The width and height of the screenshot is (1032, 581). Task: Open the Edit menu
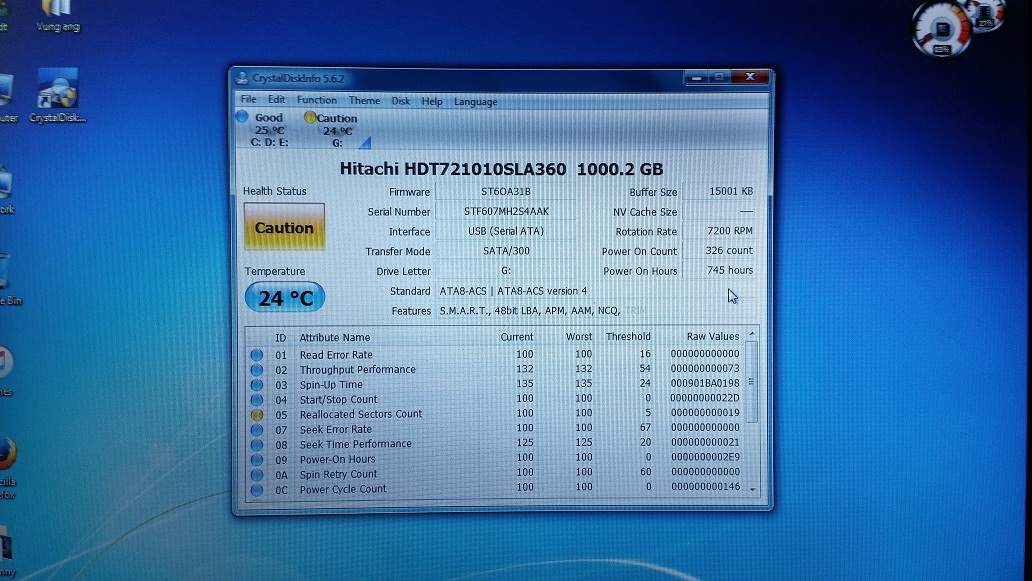[276, 100]
